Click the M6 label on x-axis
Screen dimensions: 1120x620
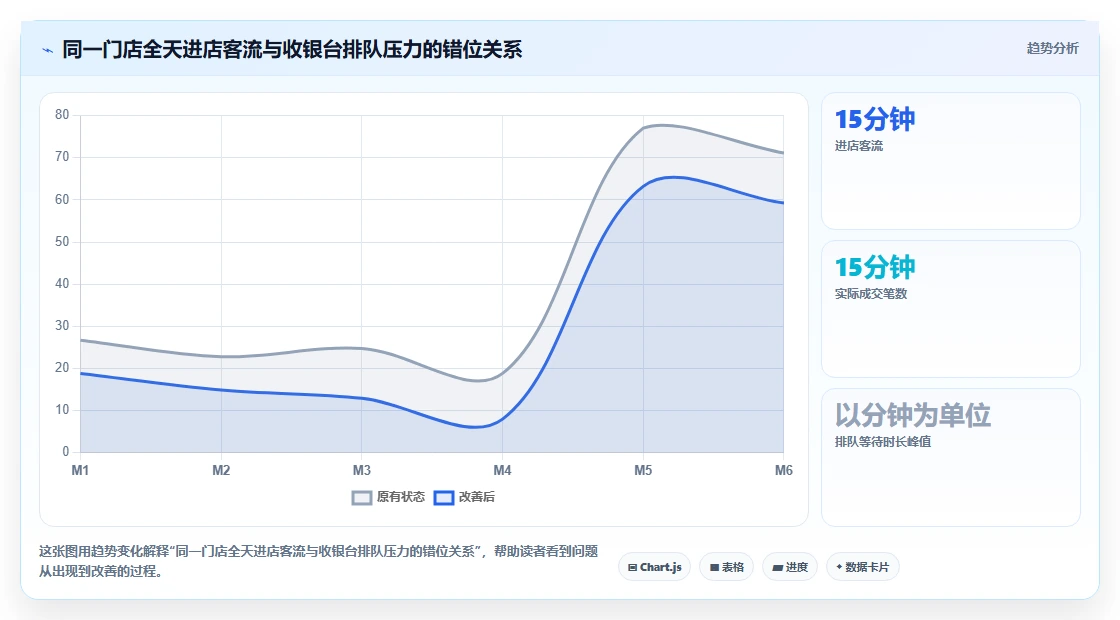[784, 470]
